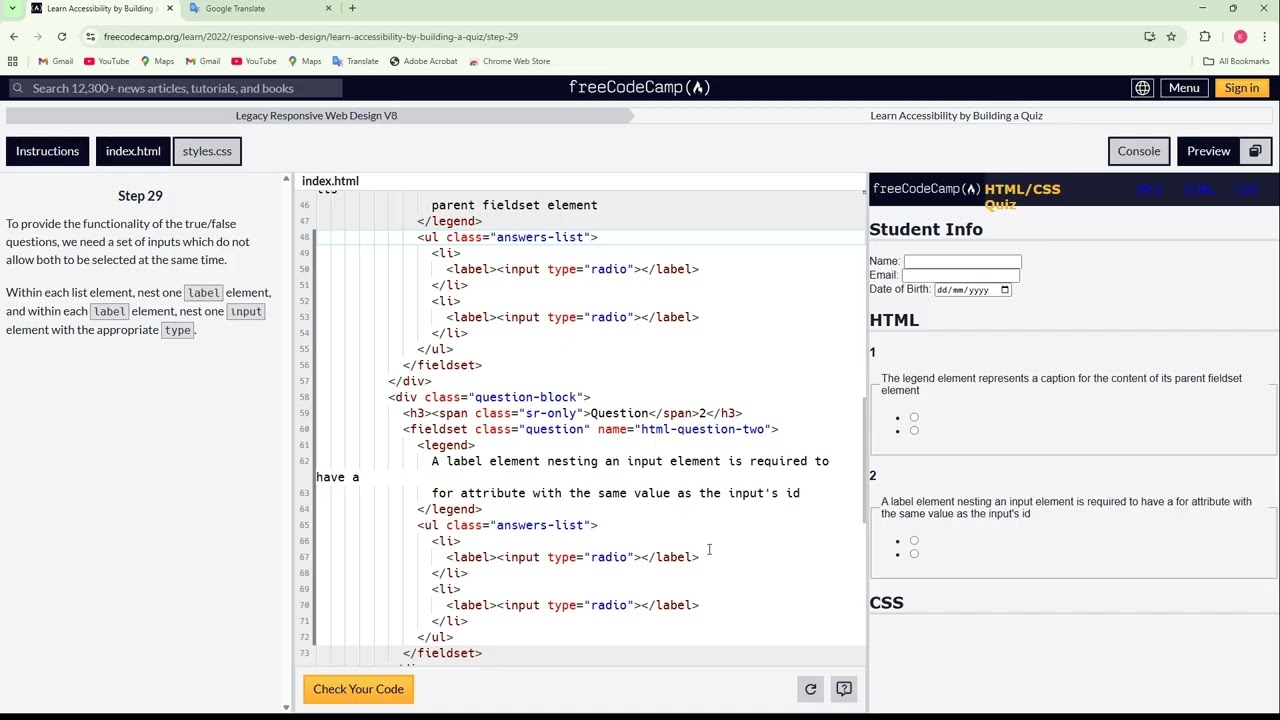
Task: Reload the page with the refresh icon
Action: point(62,37)
